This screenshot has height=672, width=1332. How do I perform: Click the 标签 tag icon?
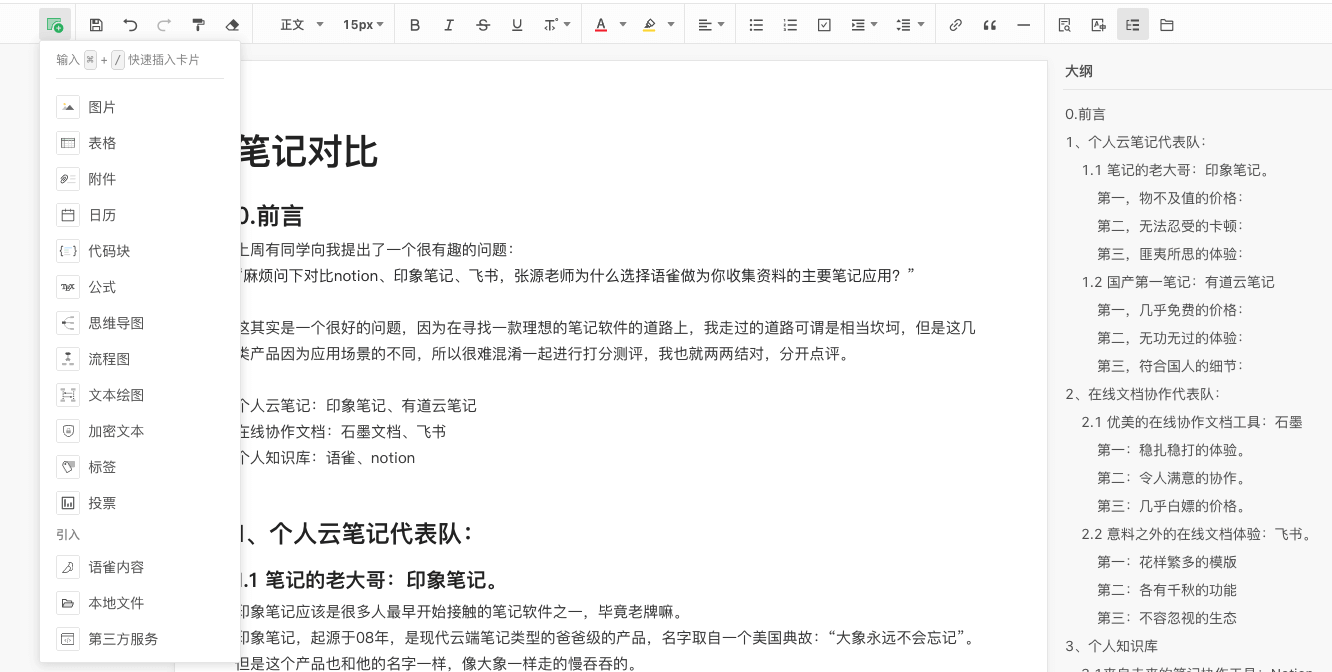(68, 467)
